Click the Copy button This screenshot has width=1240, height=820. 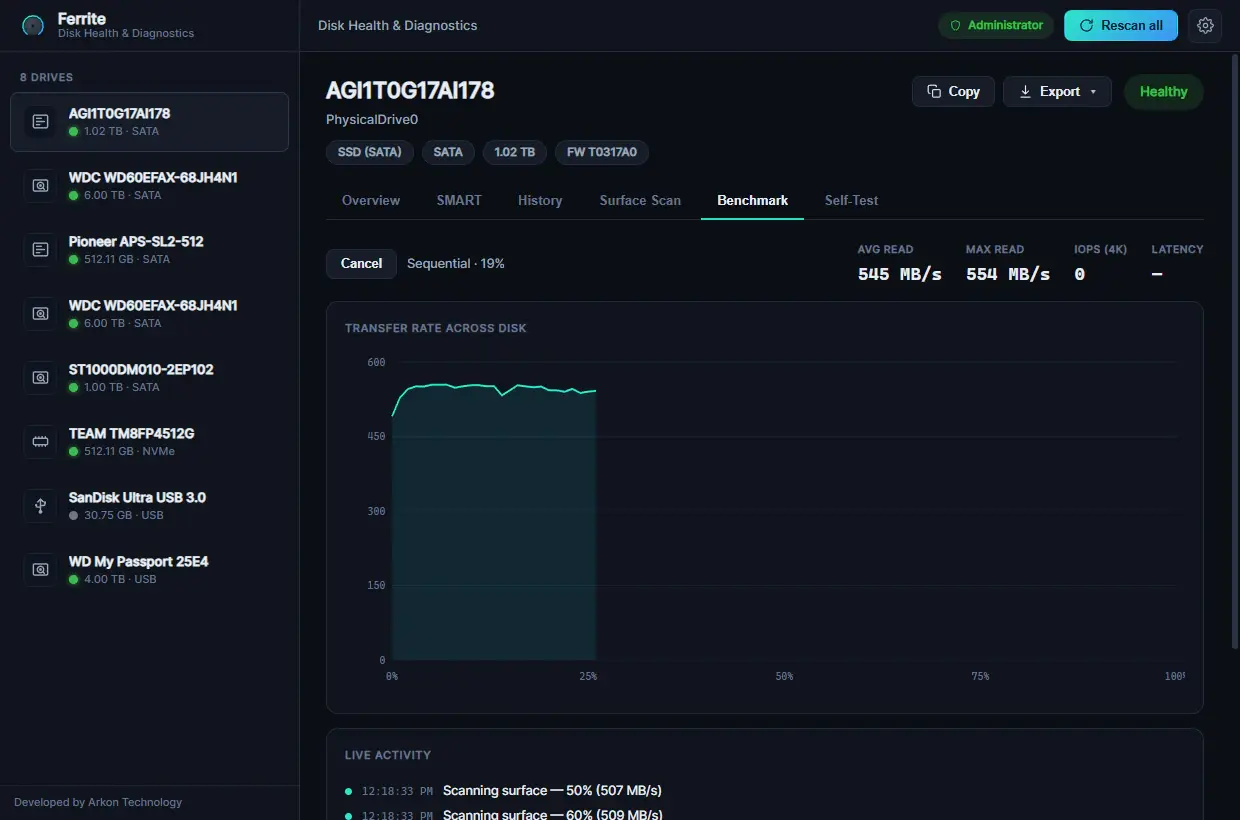click(x=953, y=91)
